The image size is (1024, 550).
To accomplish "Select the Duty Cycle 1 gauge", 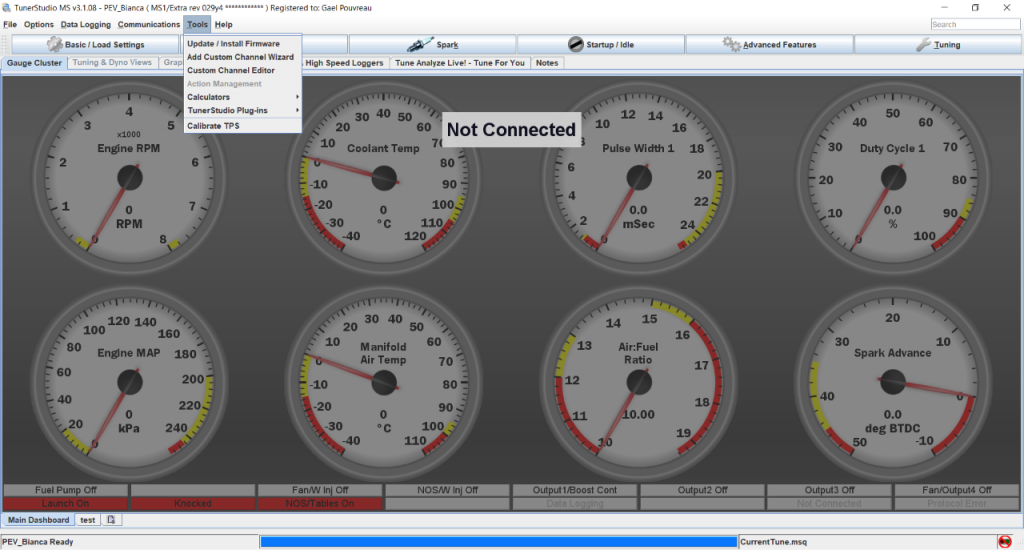I will point(893,178).
